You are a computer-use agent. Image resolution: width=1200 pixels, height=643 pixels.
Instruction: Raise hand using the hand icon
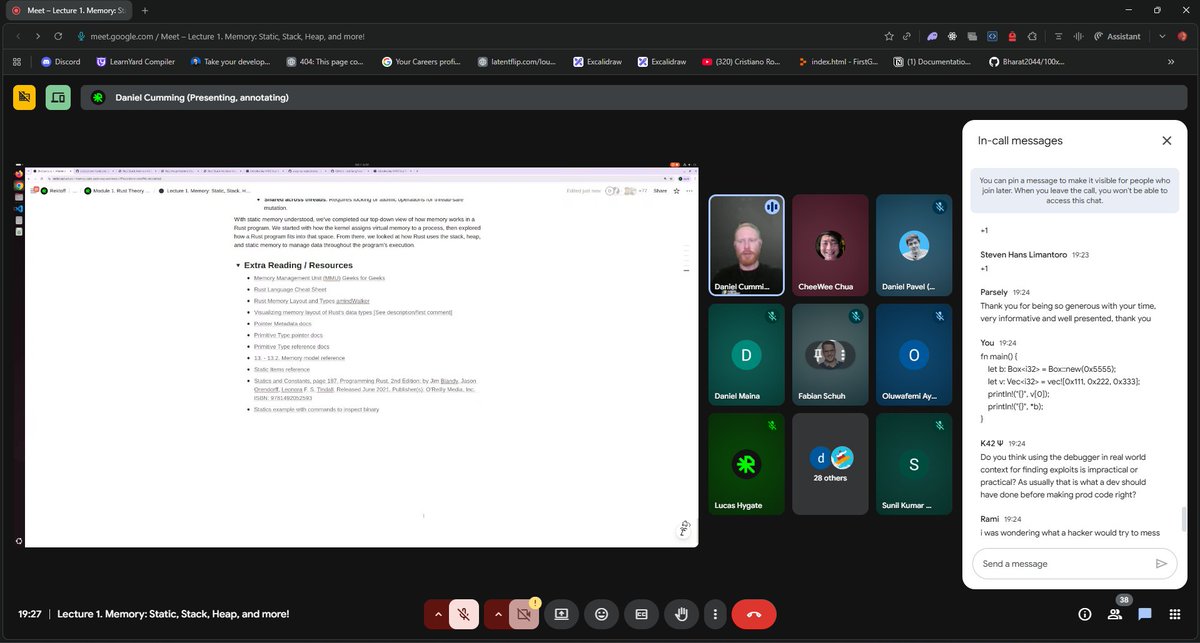tap(681, 614)
